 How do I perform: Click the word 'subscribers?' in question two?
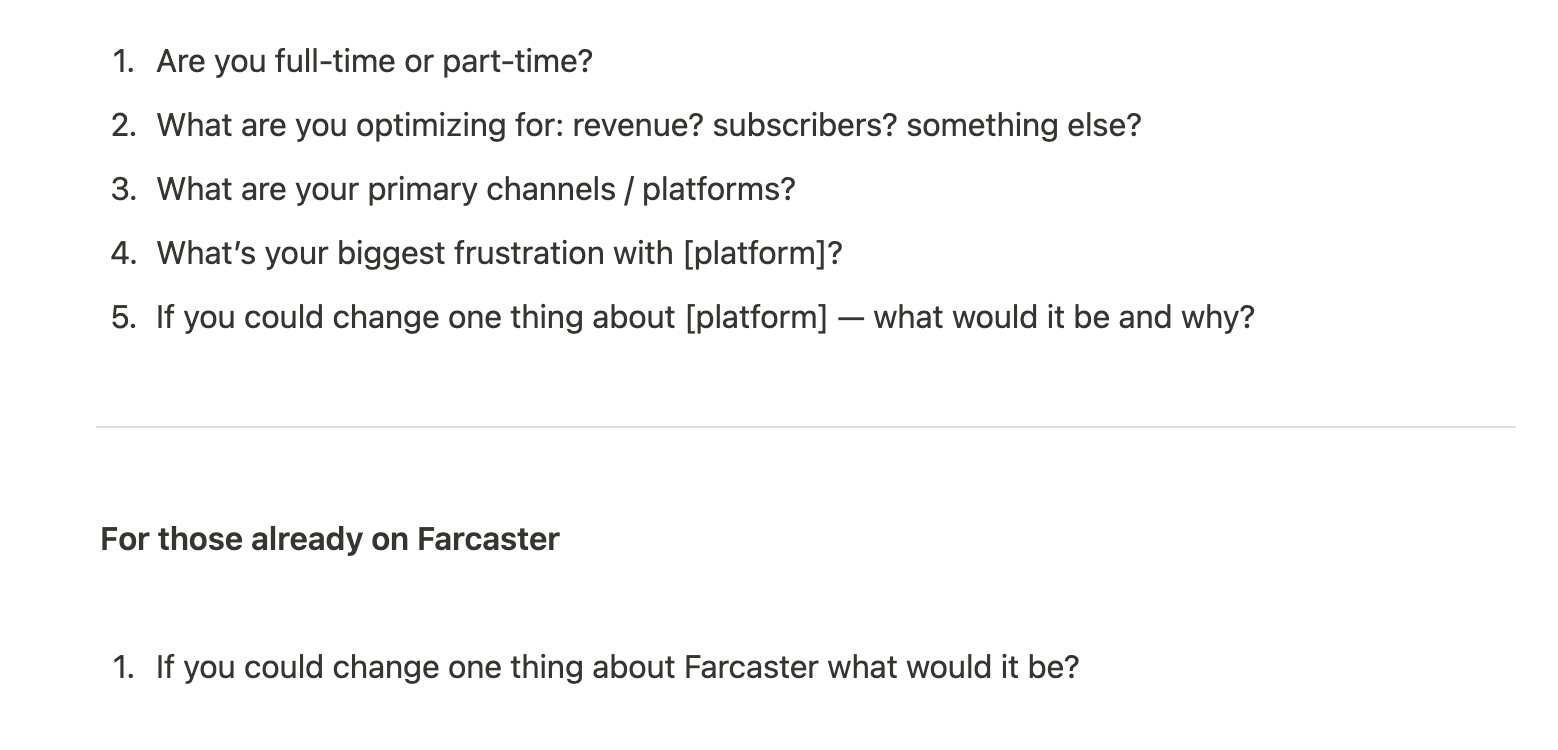[x=804, y=126]
